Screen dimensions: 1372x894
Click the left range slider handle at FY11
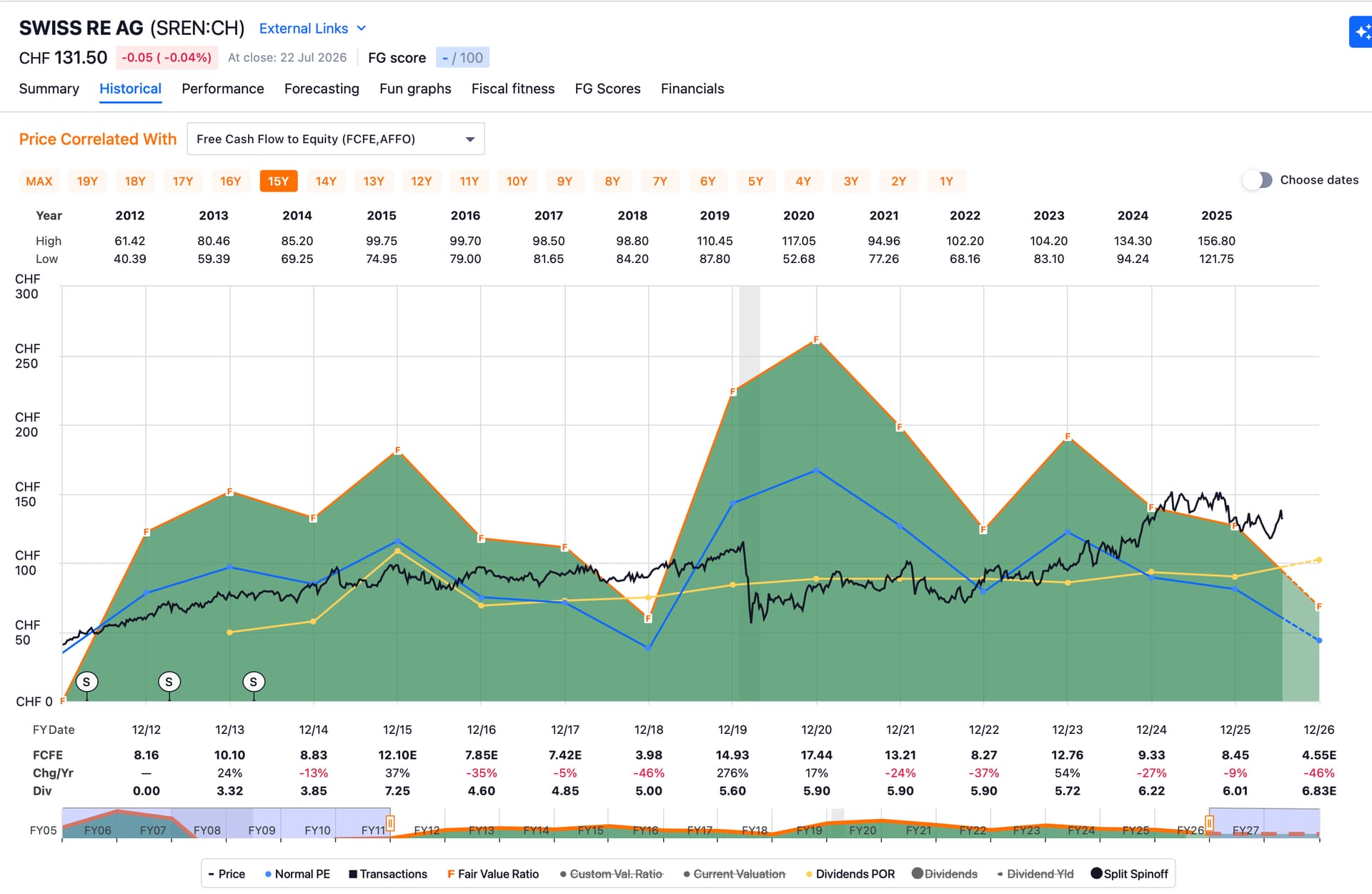click(390, 823)
